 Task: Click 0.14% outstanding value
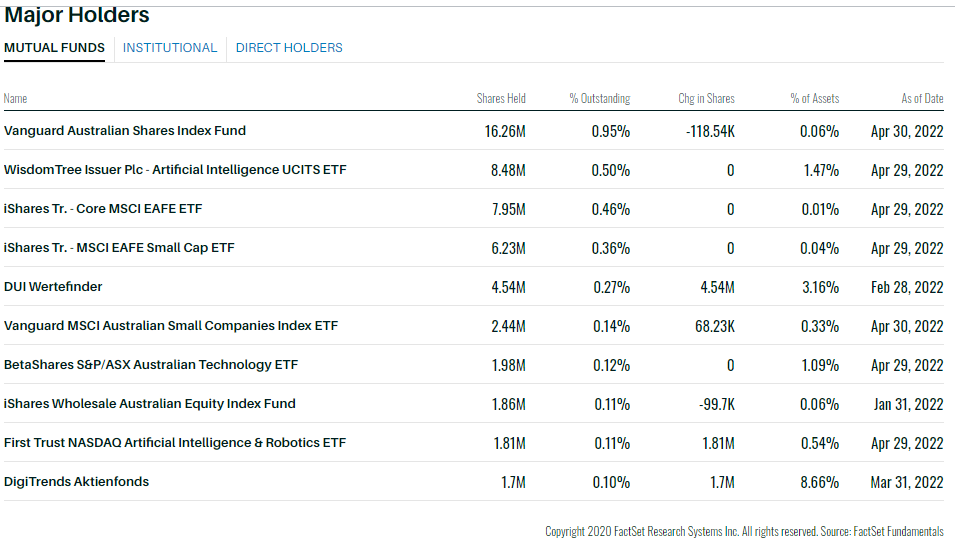coord(611,326)
